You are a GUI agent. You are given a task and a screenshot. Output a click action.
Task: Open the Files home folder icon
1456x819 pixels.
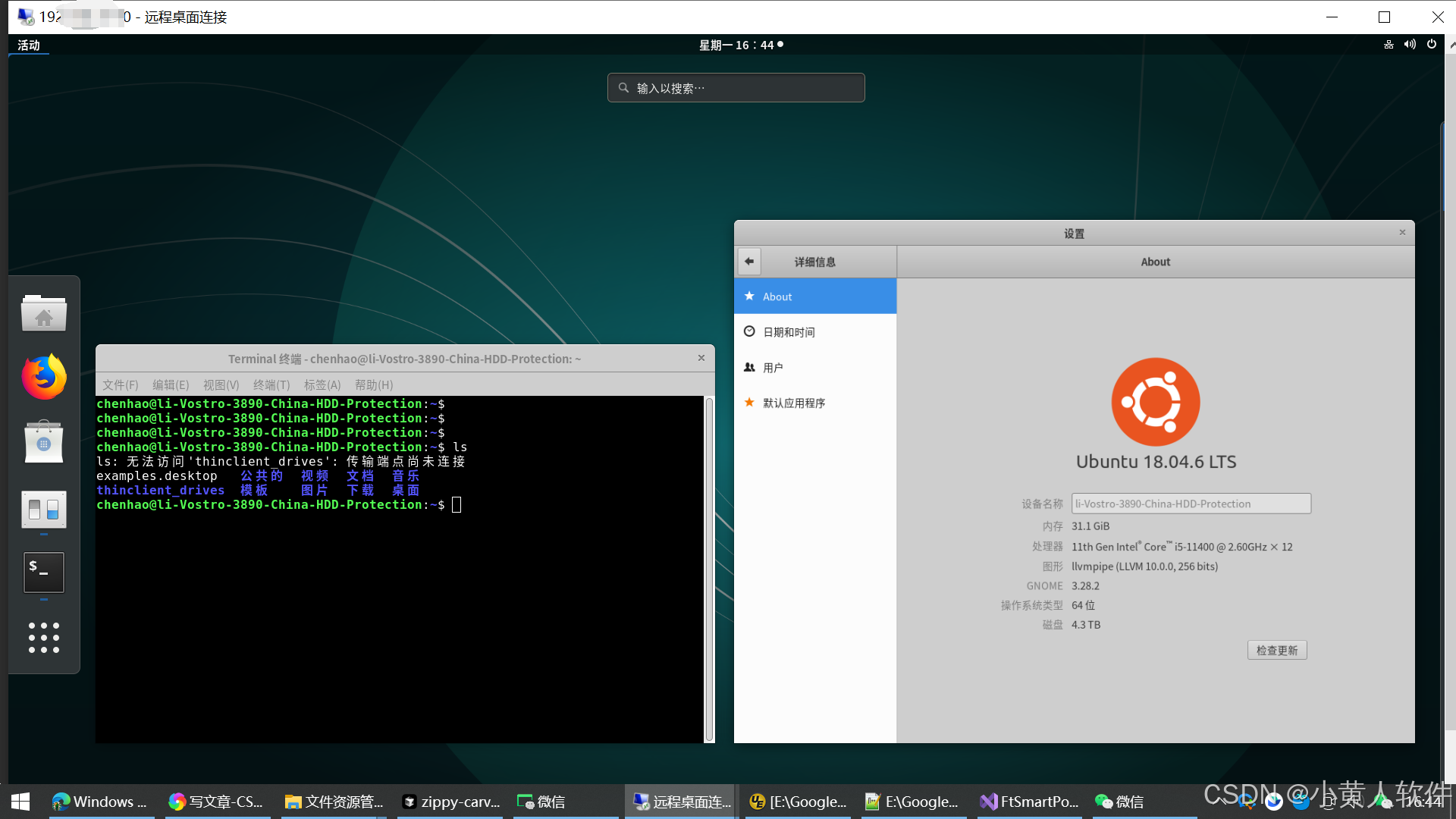[44, 313]
